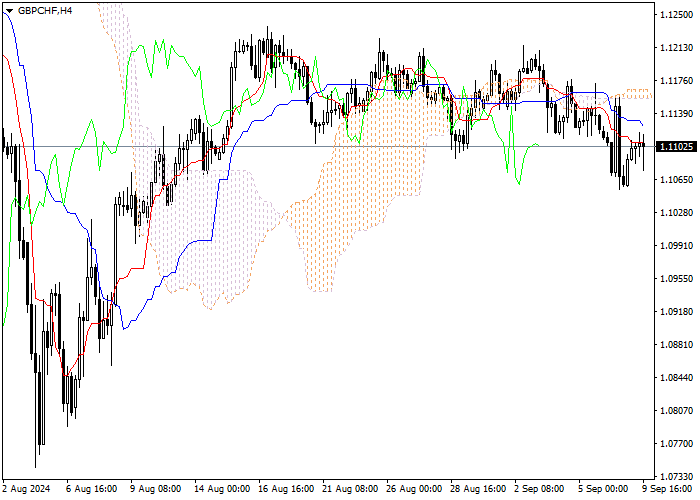Select the 1.11390 price axis label
The height and width of the screenshot is (500, 700).
(676, 114)
